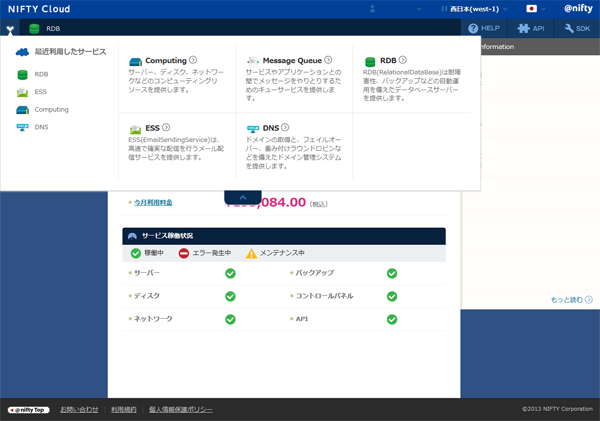600x421 pixels.
Task: Click the RDB database icon in service grid
Action: coord(371,61)
